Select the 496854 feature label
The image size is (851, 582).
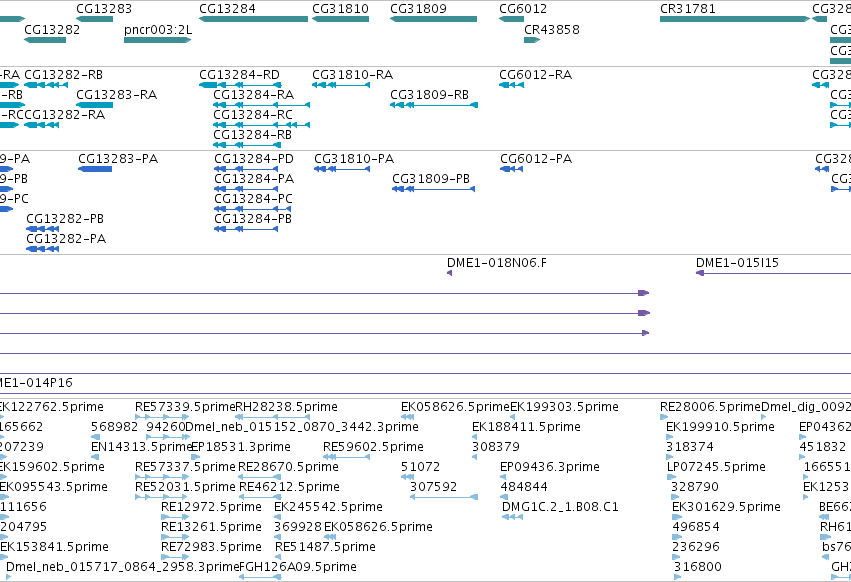696,527
